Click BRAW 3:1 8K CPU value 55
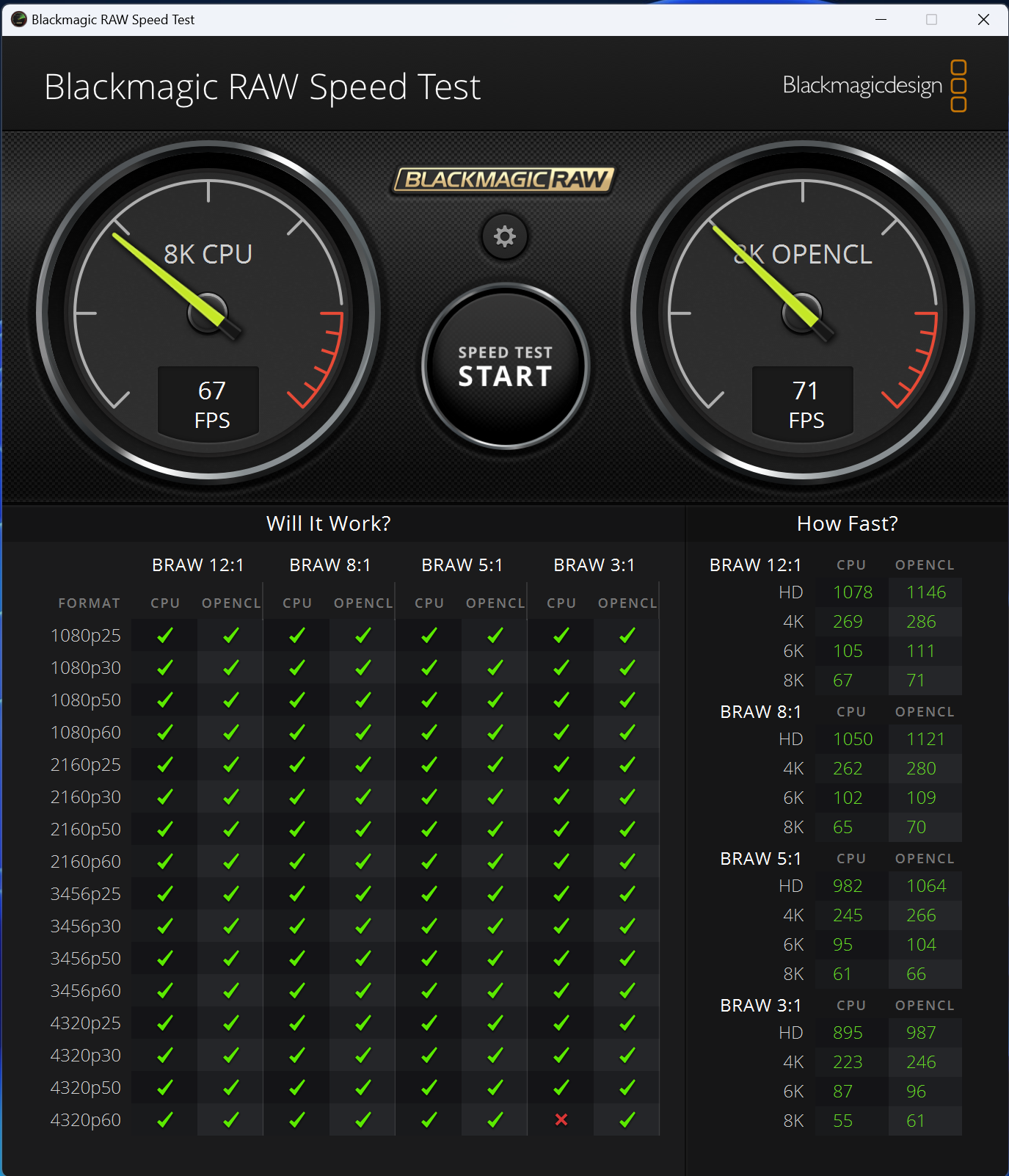 842,1121
